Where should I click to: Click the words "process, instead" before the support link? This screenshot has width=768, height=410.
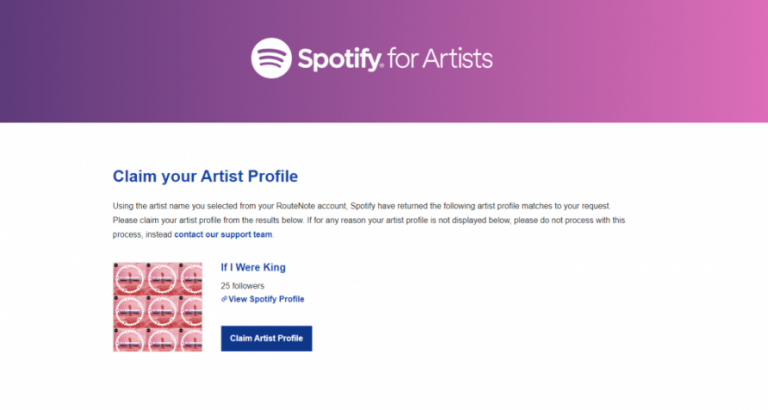[x=142, y=235]
